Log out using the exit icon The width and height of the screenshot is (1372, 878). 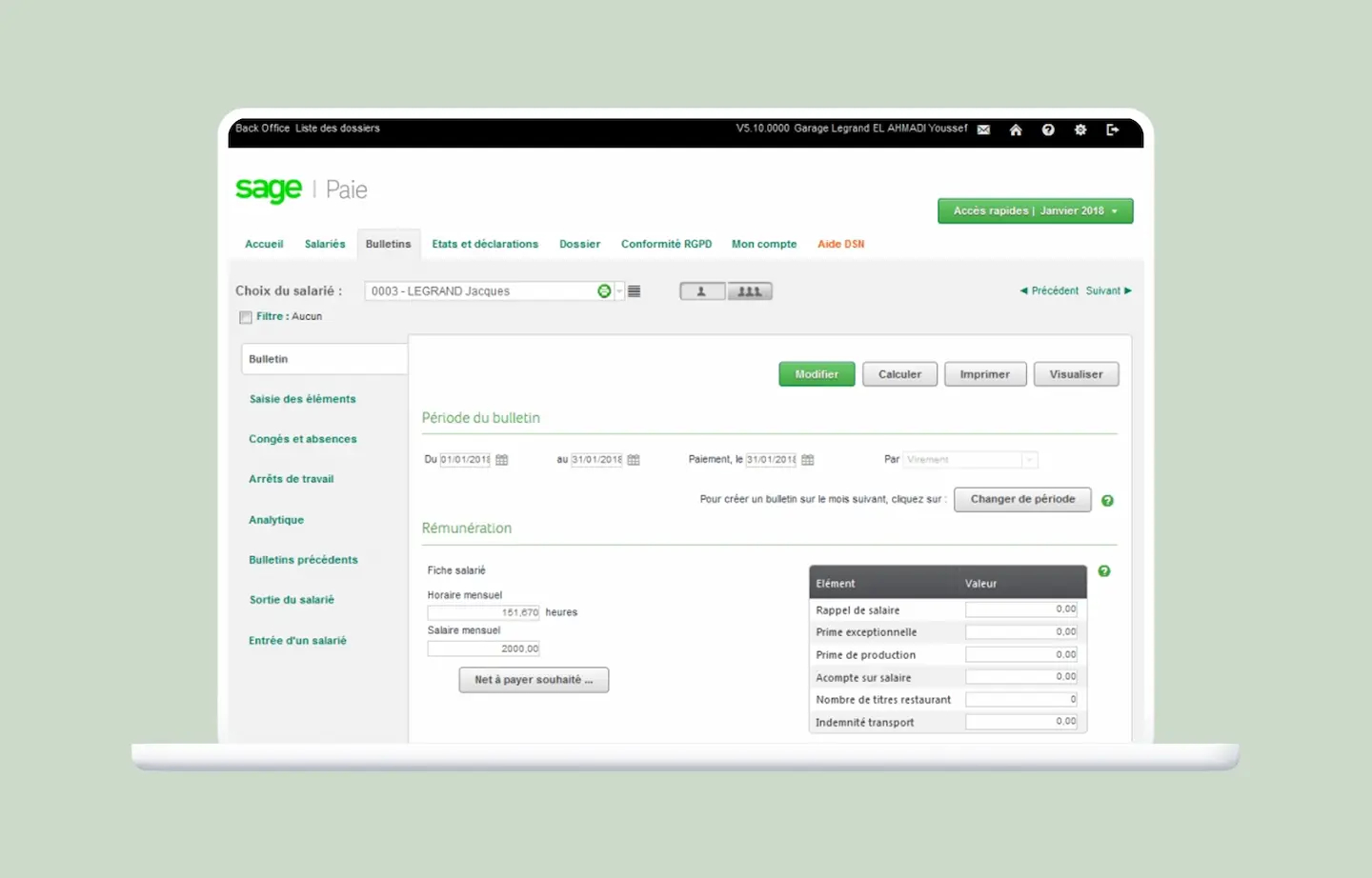coord(1112,130)
